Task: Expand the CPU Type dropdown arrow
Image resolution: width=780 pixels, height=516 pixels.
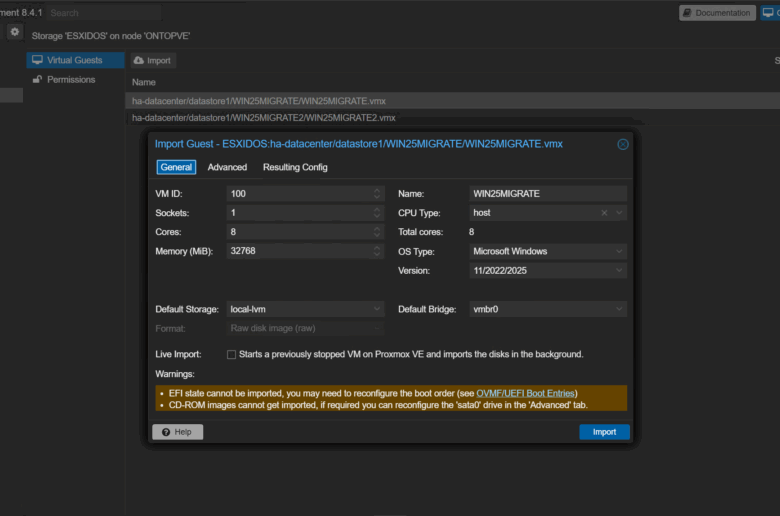Action: [619, 213]
